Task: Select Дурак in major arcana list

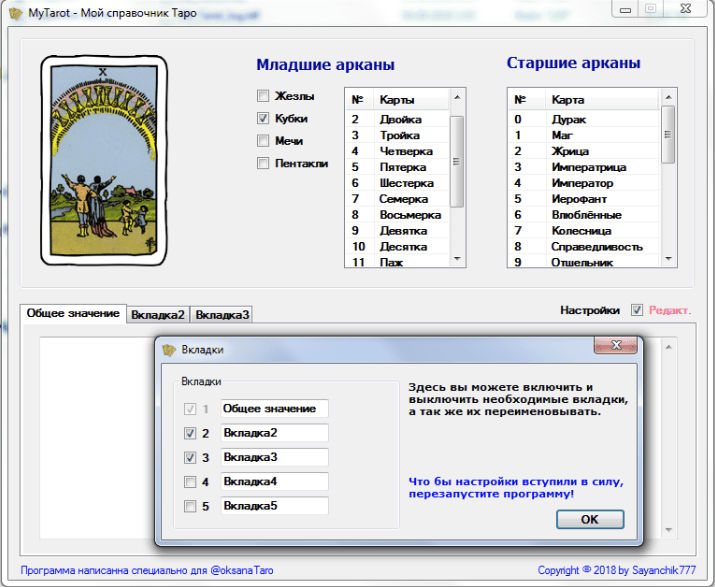Action: coord(584,119)
